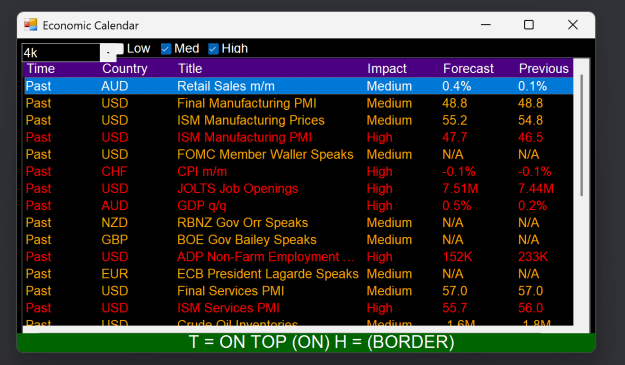Select the Final Services PMI row
The width and height of the screenshot is (625, 365).
point(299,291)
